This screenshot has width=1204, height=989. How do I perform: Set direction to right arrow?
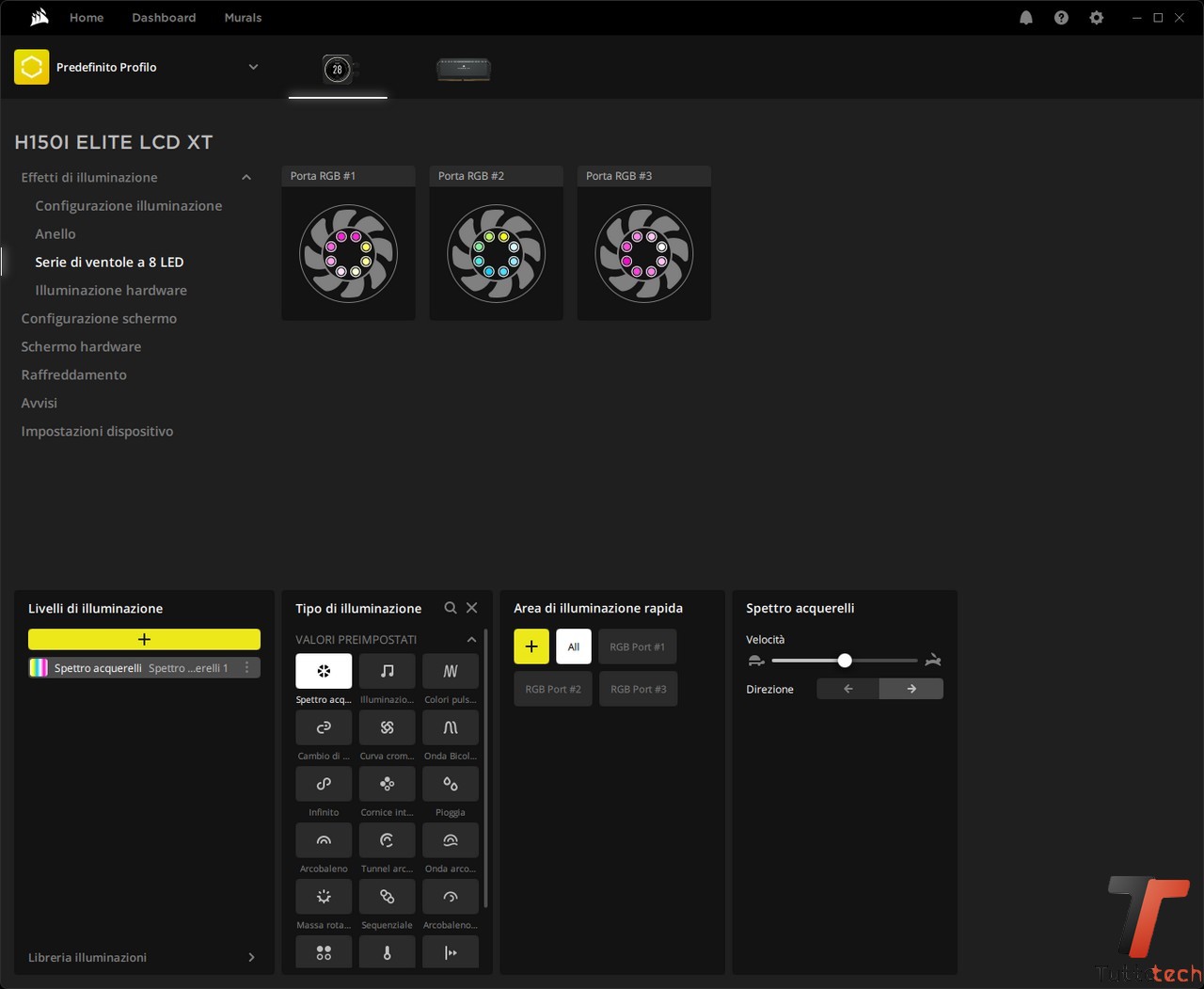coord(911,689)
